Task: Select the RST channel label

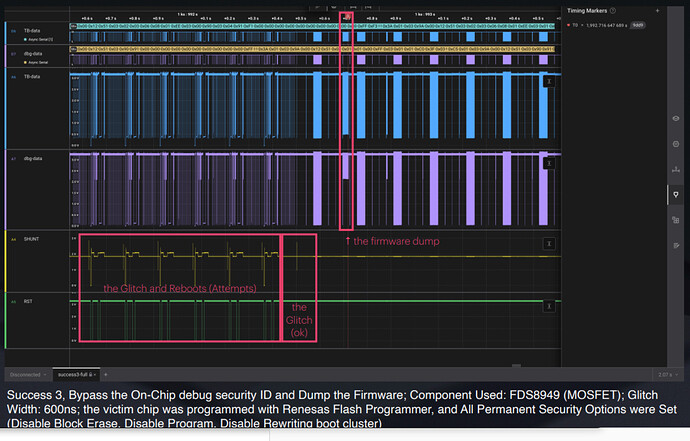Action: (28, 301)
